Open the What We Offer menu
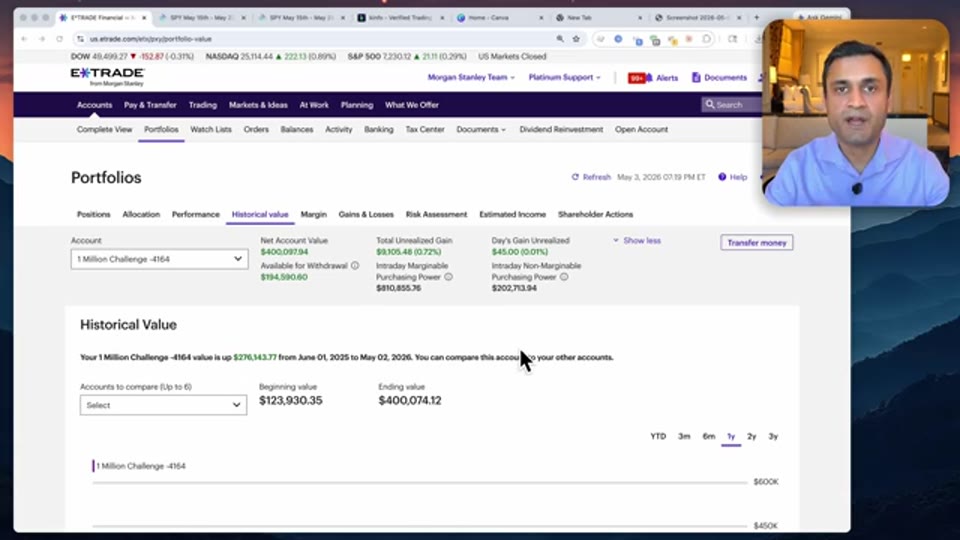 [x=412, y=105]
